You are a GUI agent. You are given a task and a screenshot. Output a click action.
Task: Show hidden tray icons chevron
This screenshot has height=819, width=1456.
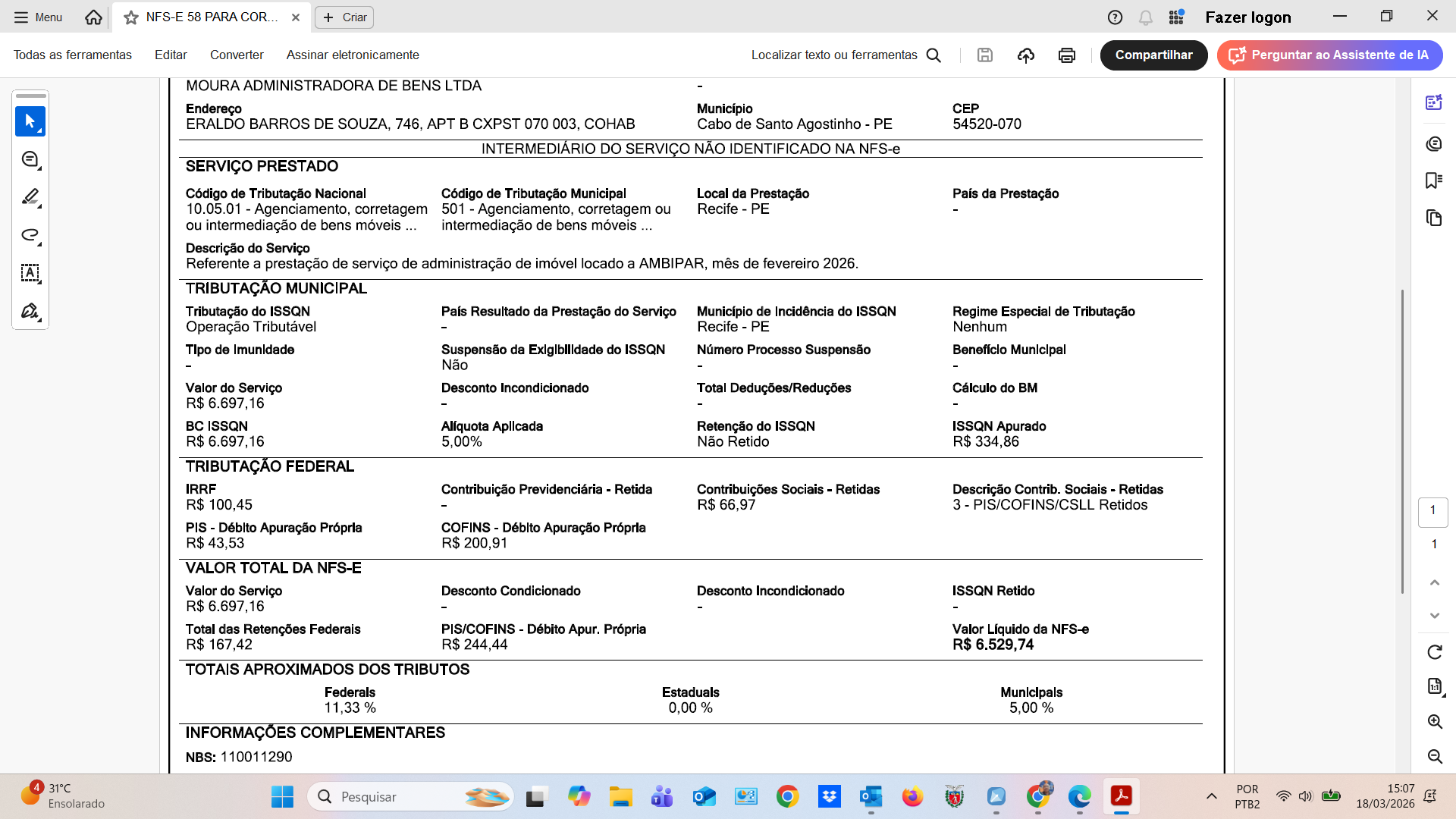[x=1212, y=796]
